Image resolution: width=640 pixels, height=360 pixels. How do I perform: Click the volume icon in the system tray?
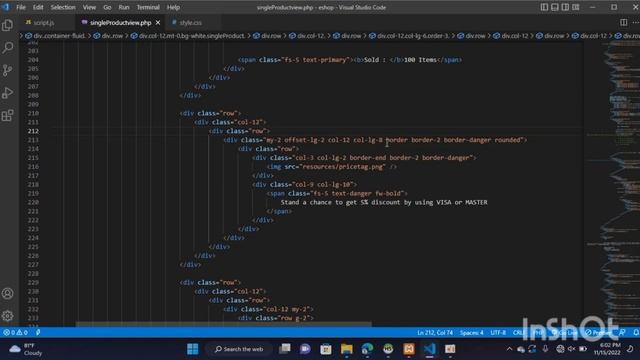coord(571,349)
